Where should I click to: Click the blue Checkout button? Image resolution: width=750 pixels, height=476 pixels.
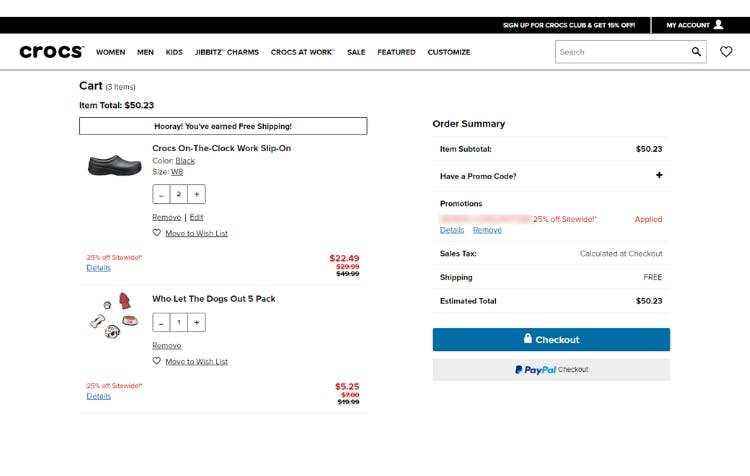tap(551, 339)
